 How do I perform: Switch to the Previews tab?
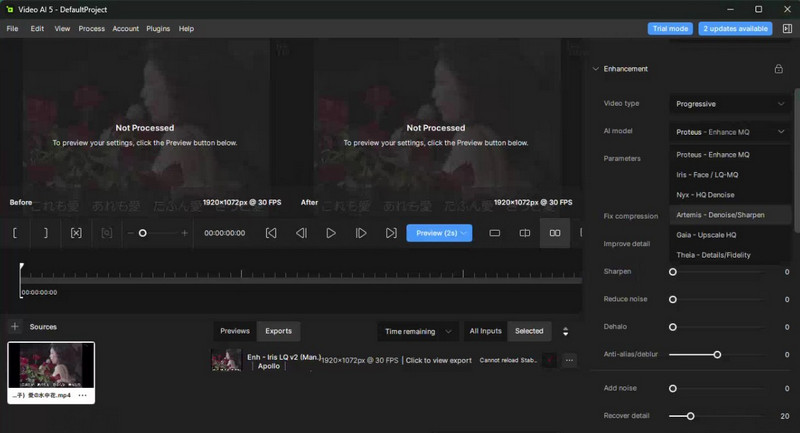[x=235, y=331]
